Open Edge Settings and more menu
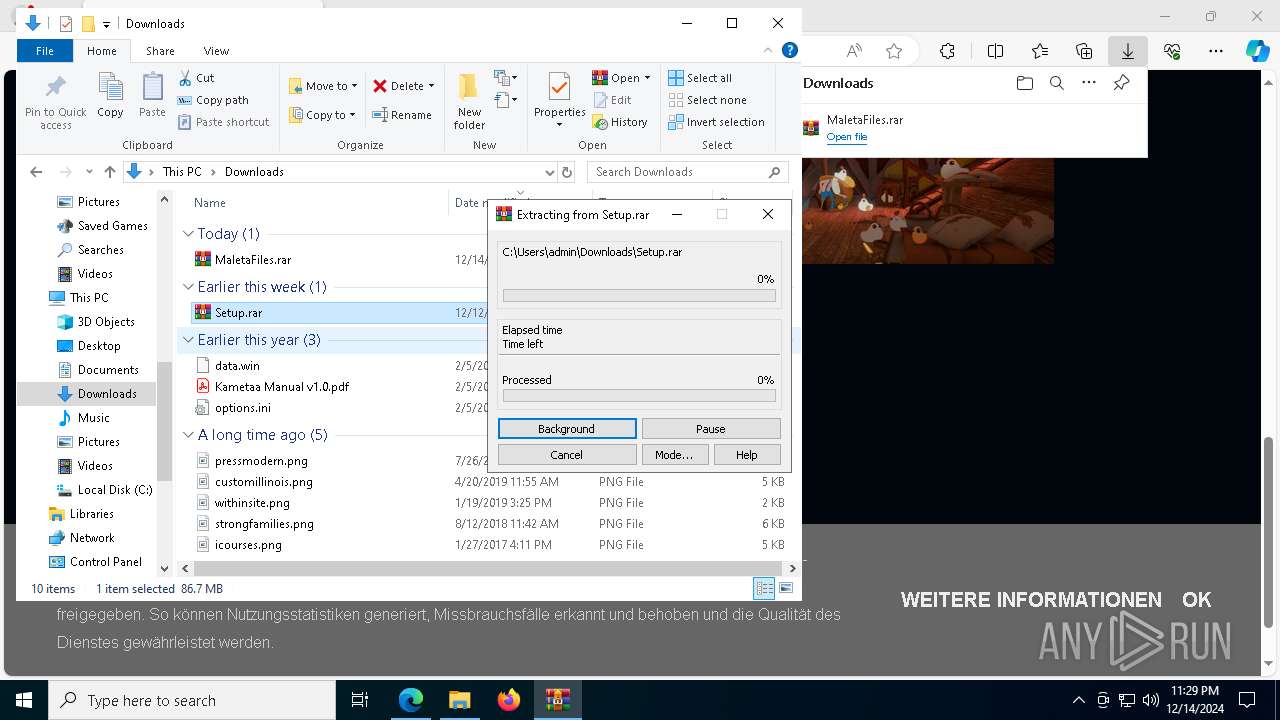The height and width of the screenshot is (720, 1280). (x=1216, y=51)
